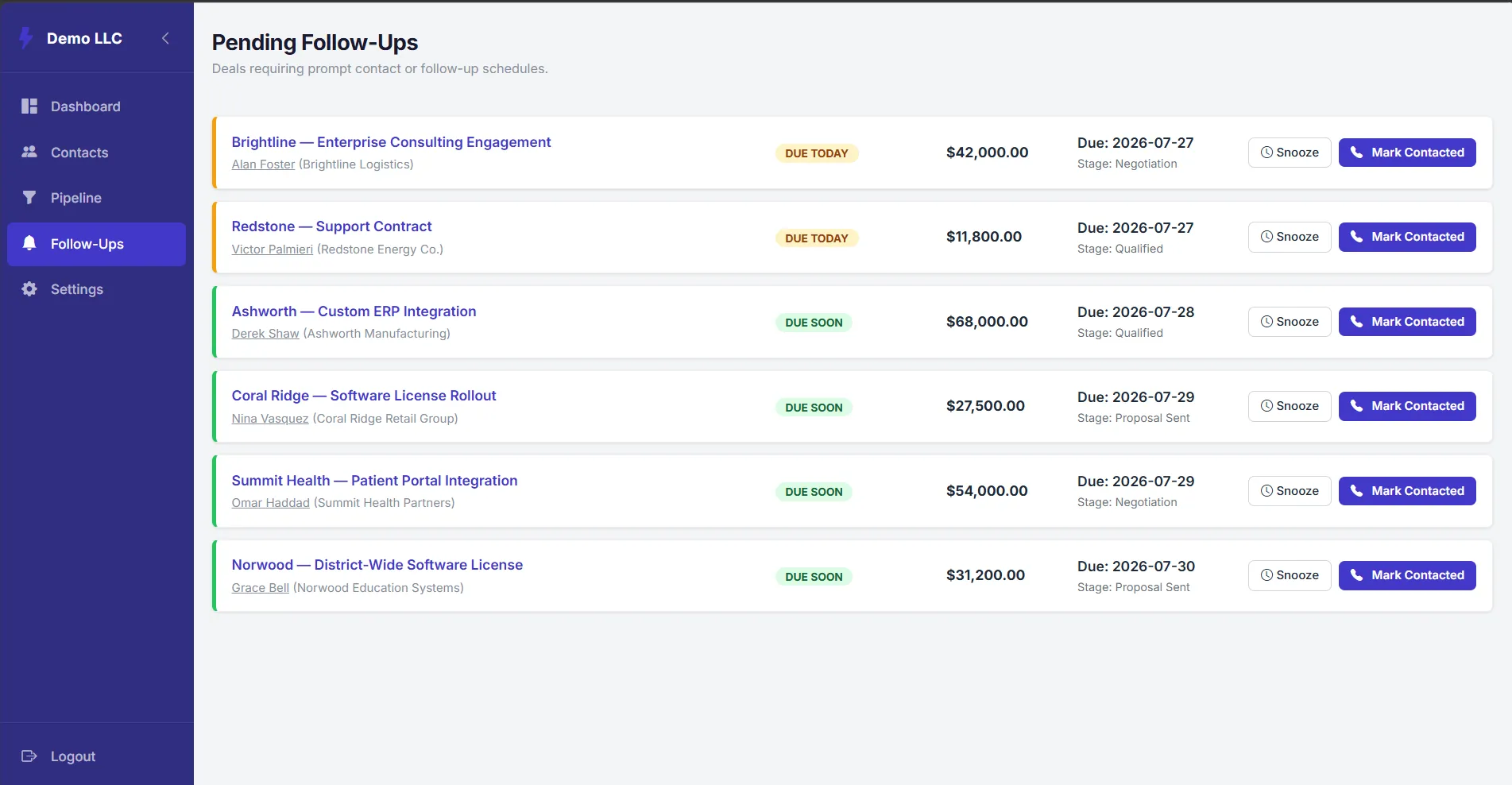Snooze the Norwood deal
Image resolution: width=1512 pixels, height=785 pixels.
tap(1290, 575)
